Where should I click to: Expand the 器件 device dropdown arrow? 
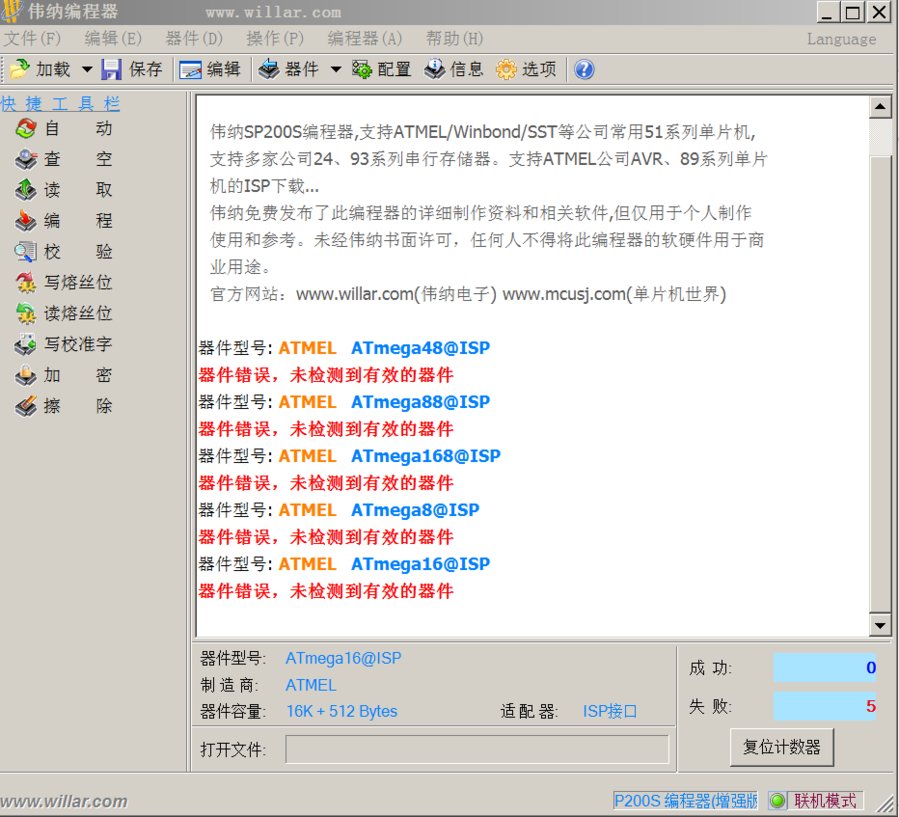335,69
